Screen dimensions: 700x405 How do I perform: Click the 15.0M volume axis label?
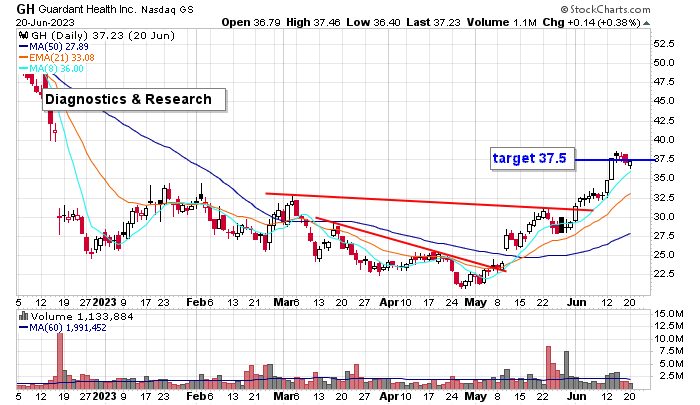[x=668, y=313]
